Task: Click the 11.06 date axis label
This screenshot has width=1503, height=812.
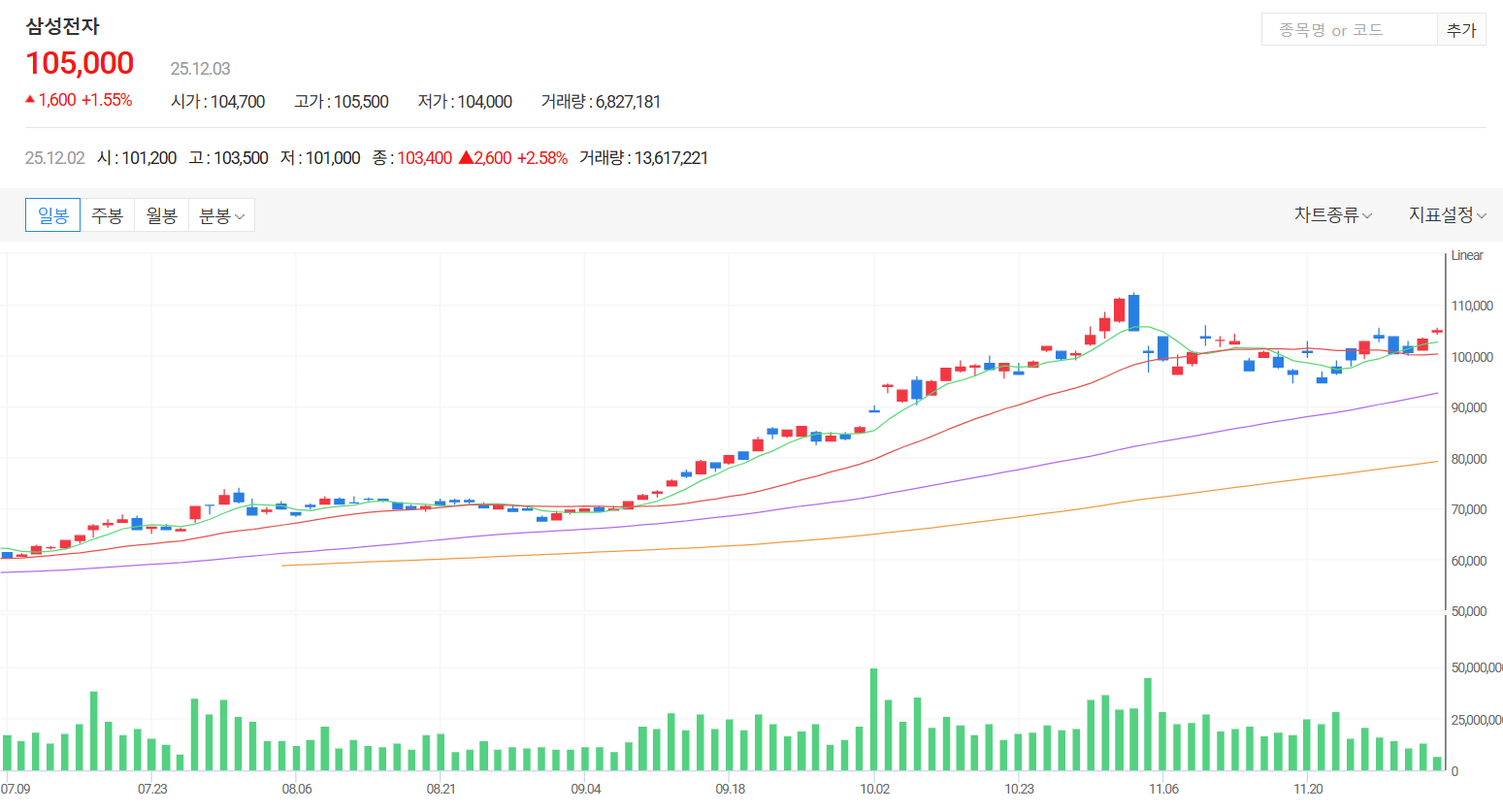Action: (1163, 789)
